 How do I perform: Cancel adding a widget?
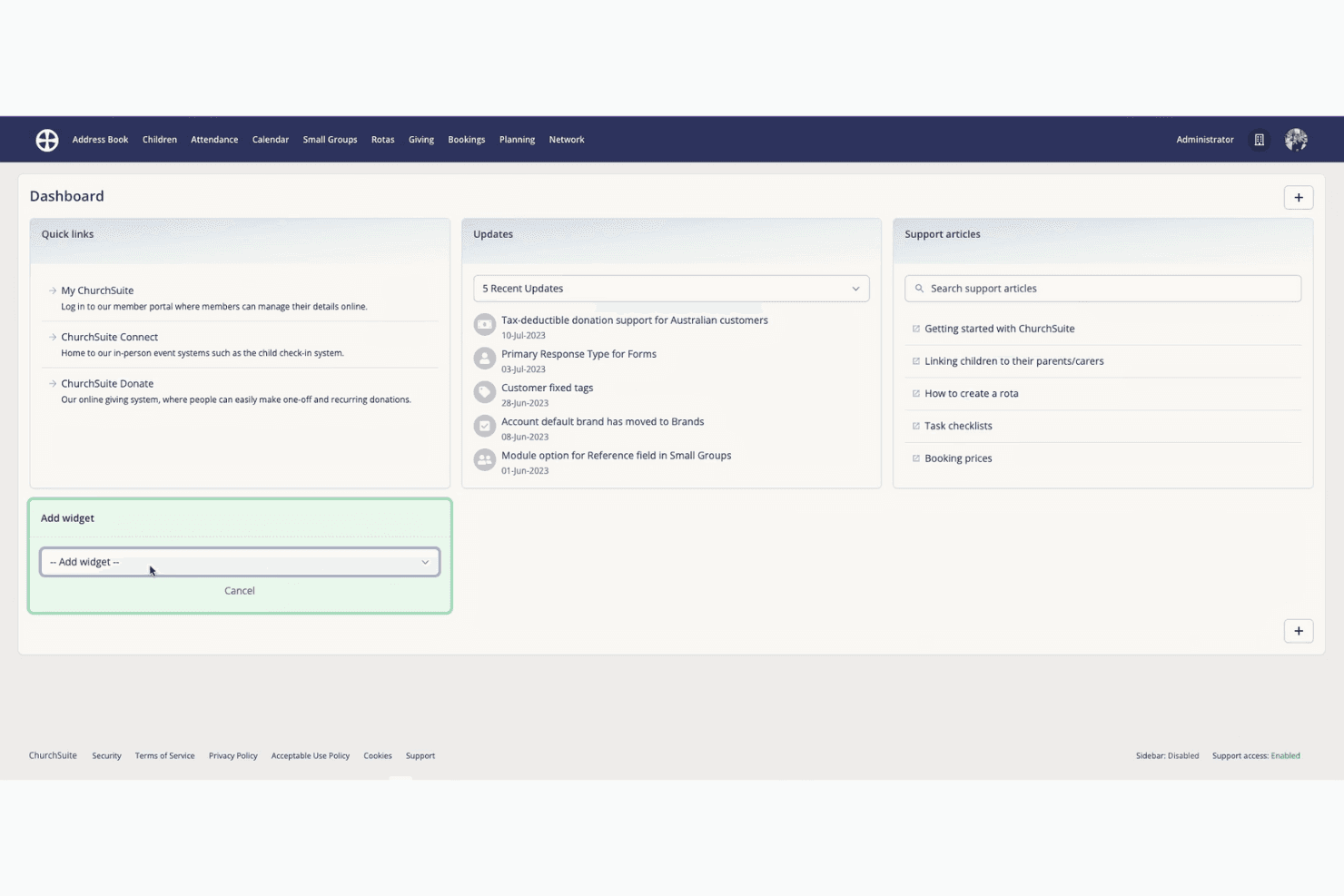pyautogui.click(x=240, y=591)
